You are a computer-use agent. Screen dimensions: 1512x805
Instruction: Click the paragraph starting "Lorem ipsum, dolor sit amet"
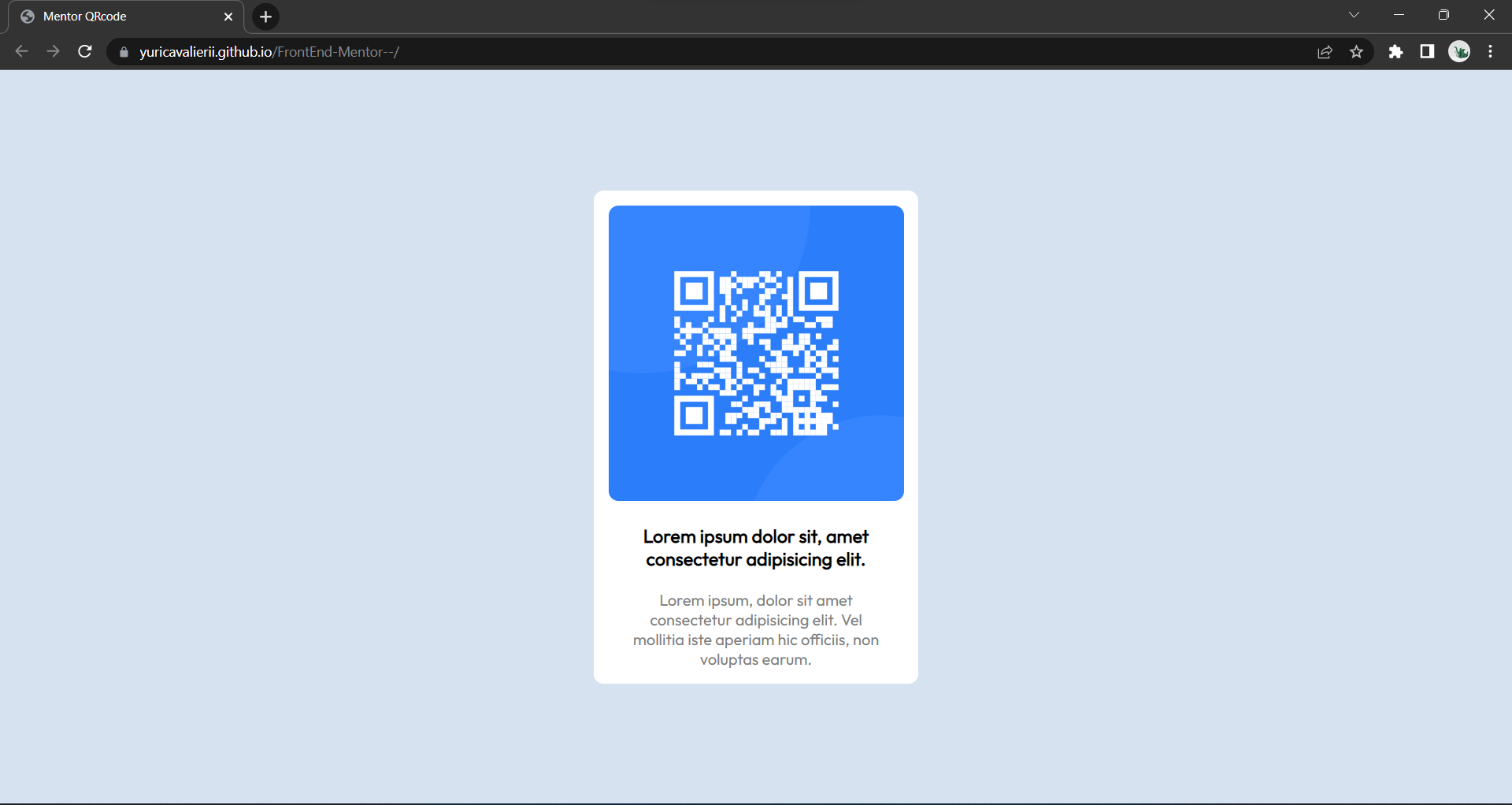[x=756, y=630]
